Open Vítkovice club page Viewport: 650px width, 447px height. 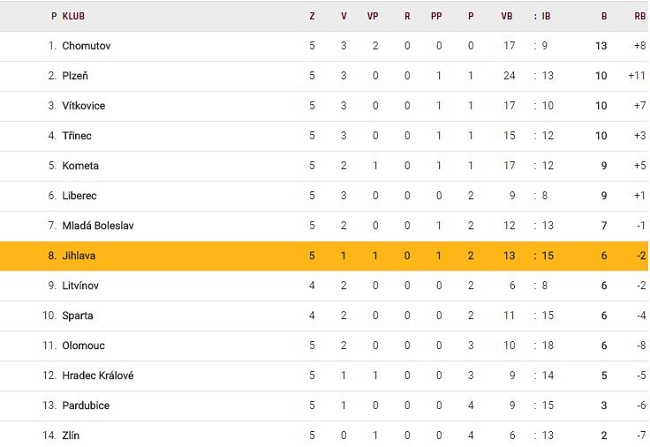point(83,105)
